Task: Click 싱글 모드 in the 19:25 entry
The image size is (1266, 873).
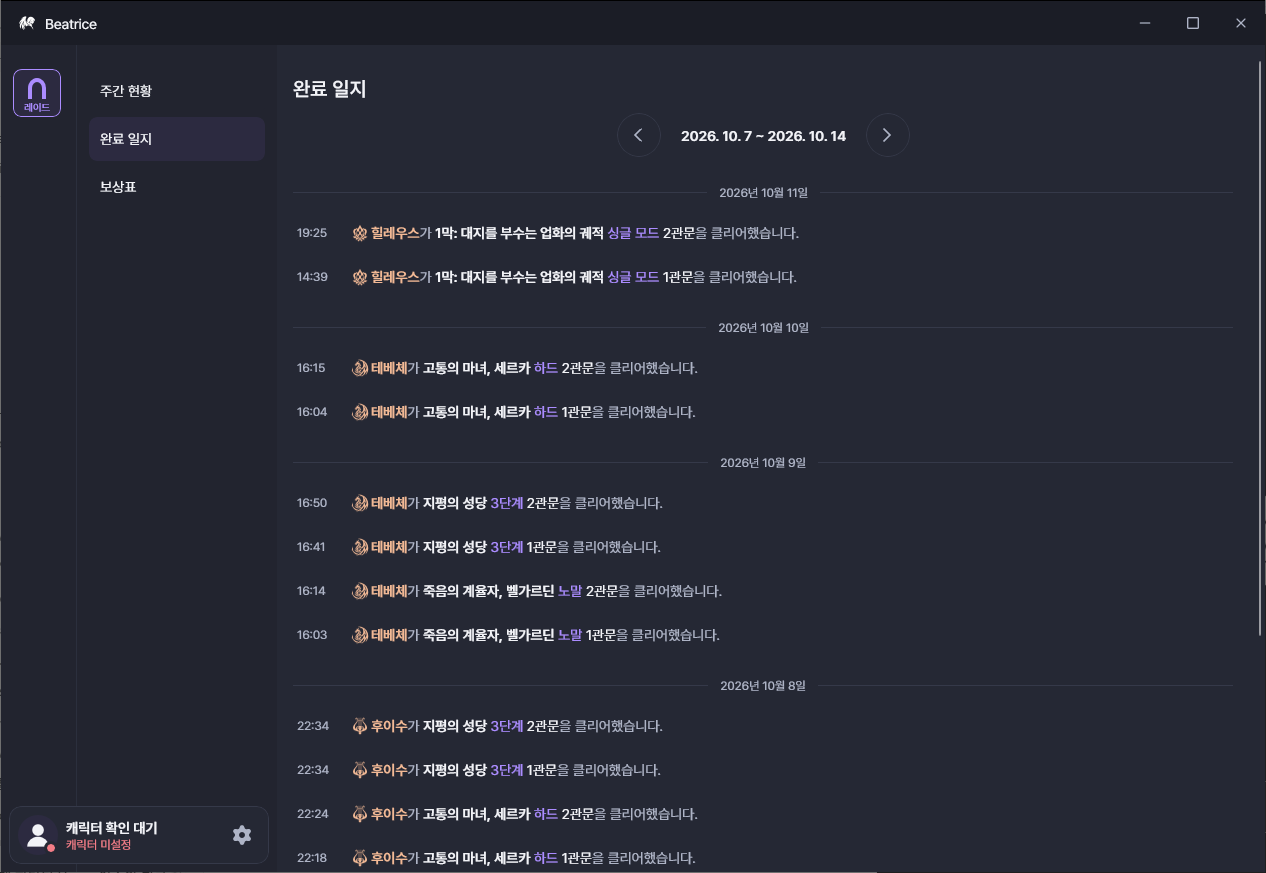Action: (x=633, y=233)
